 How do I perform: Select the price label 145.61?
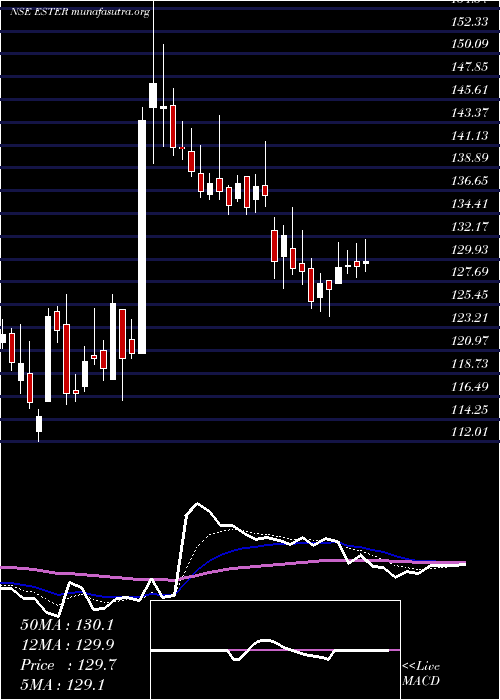coord(469,90)
